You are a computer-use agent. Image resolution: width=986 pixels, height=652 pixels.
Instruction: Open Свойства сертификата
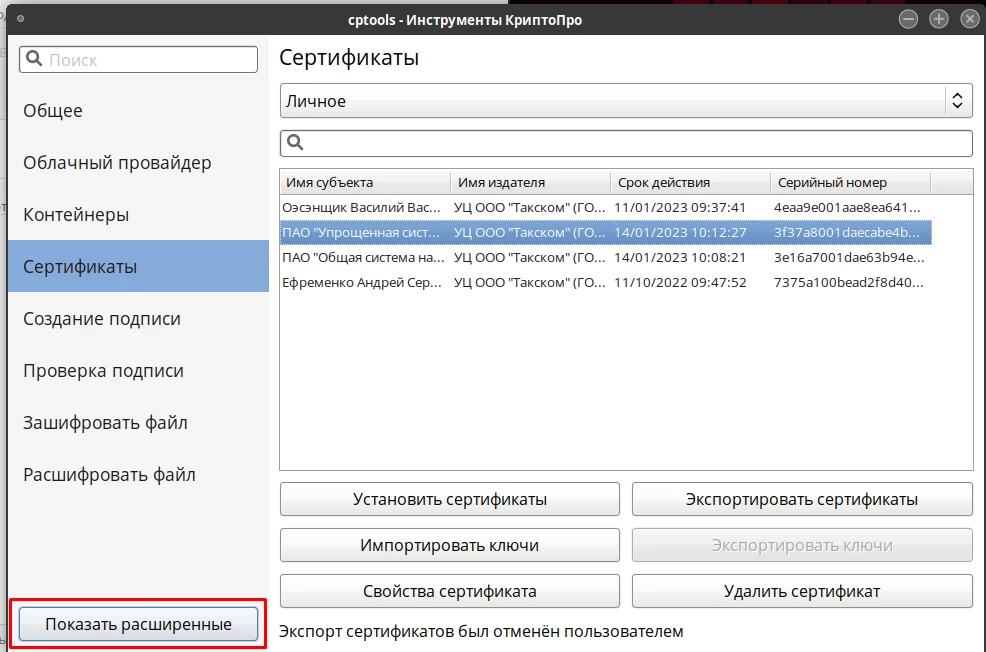coord(450,591)
